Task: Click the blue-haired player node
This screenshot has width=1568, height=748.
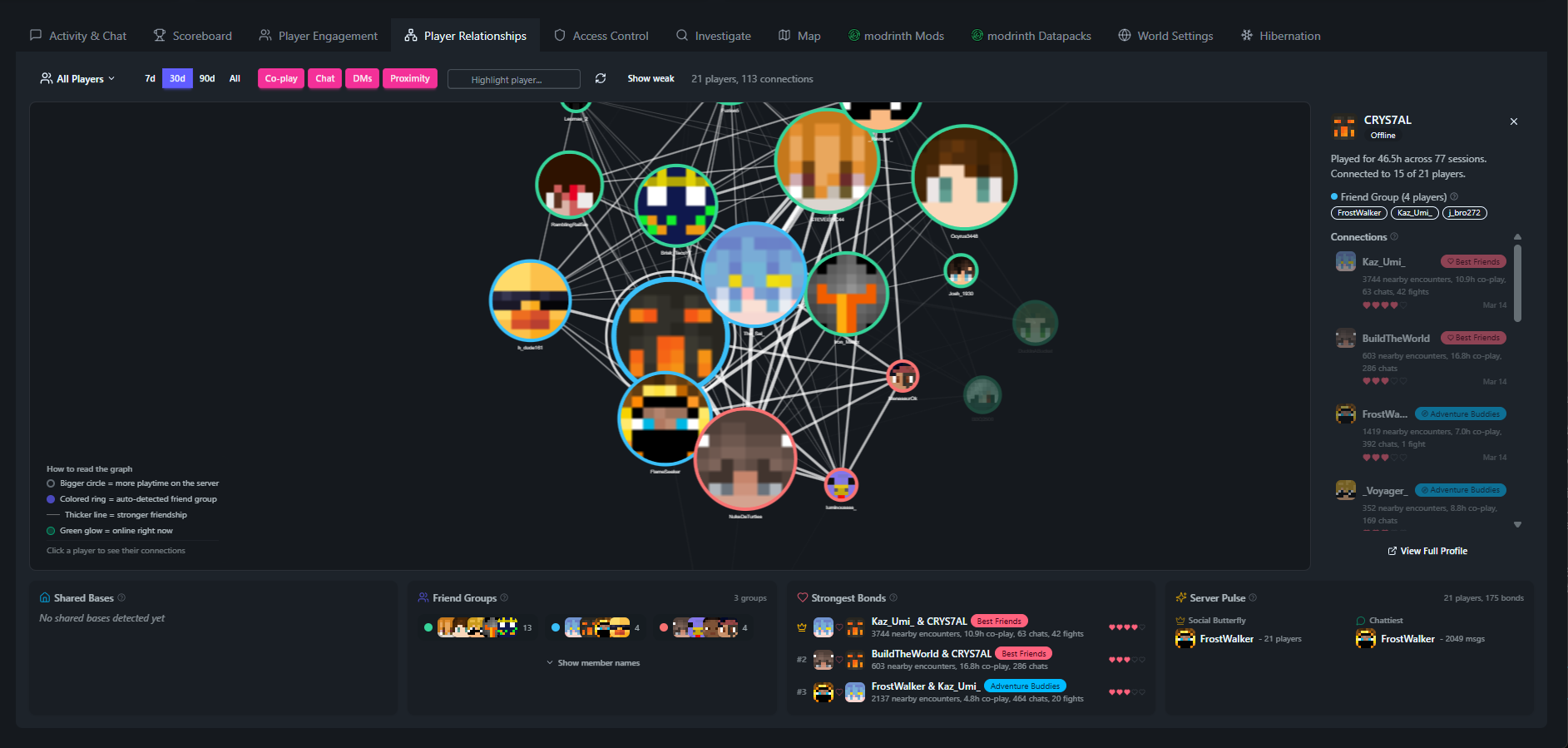Action: click(x=754, y=275)
